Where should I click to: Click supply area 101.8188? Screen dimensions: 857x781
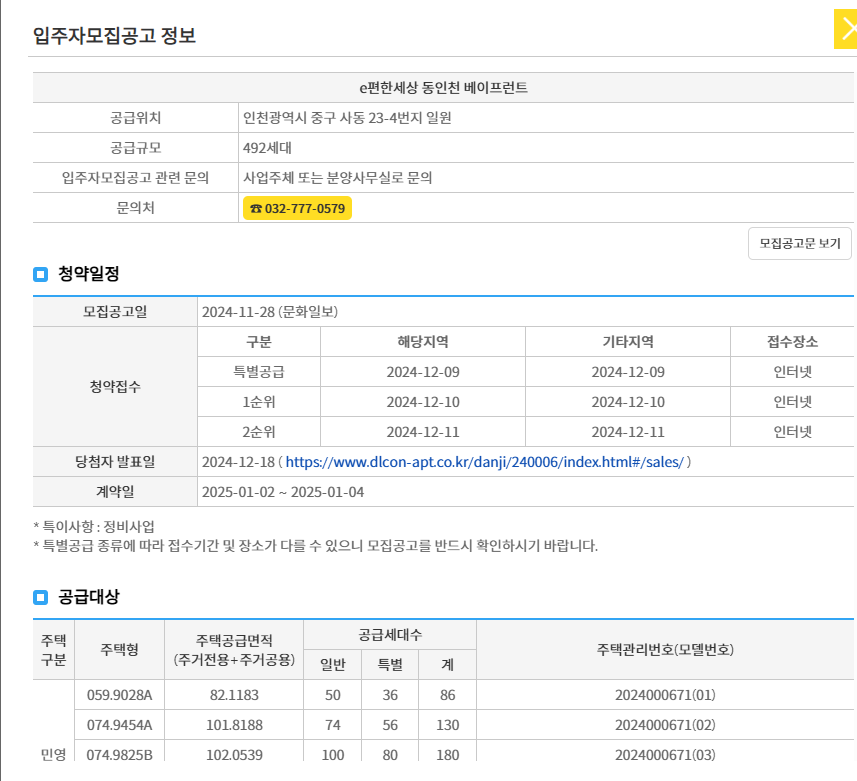click(x=234, y=725)
